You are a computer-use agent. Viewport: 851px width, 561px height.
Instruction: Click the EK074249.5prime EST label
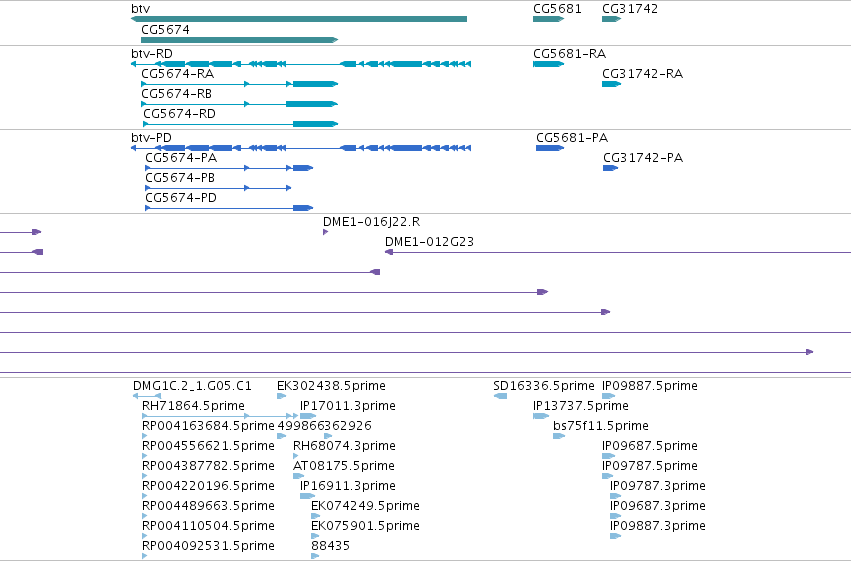click(x=365, y=507)
